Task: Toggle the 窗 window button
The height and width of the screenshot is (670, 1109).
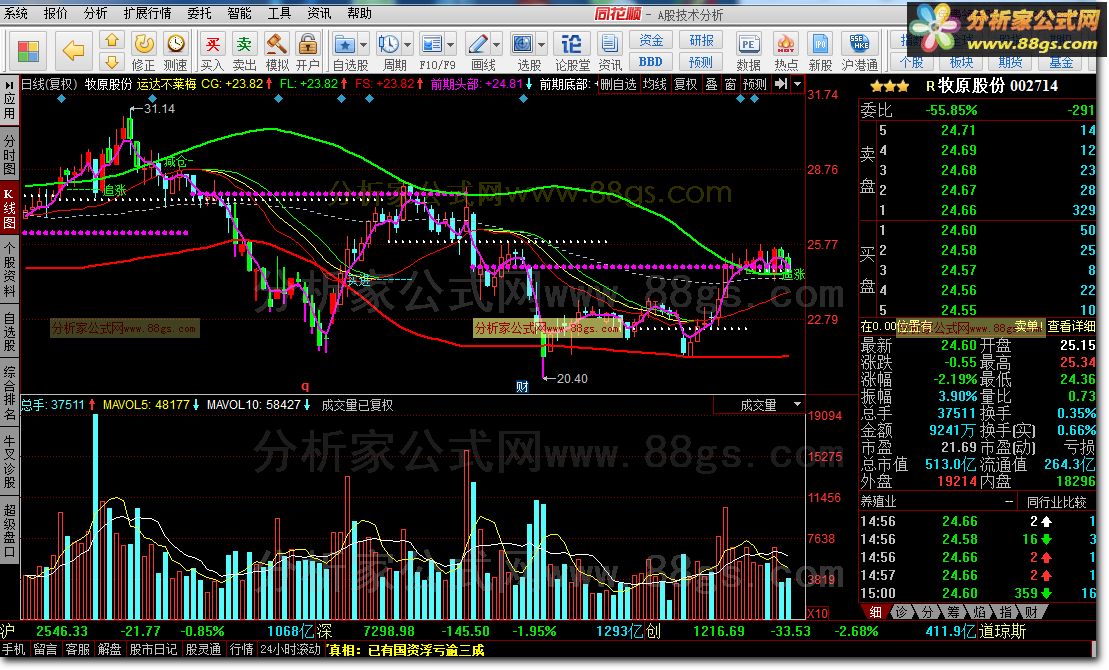Action: coord(731,84)
